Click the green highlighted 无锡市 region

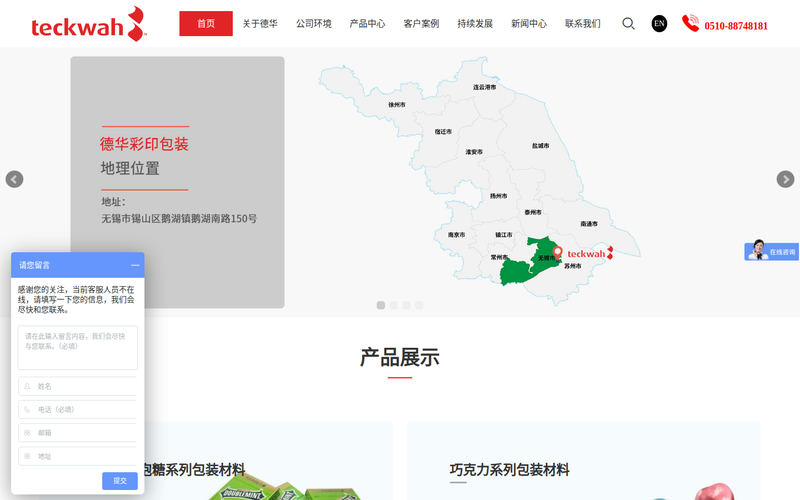531,262
